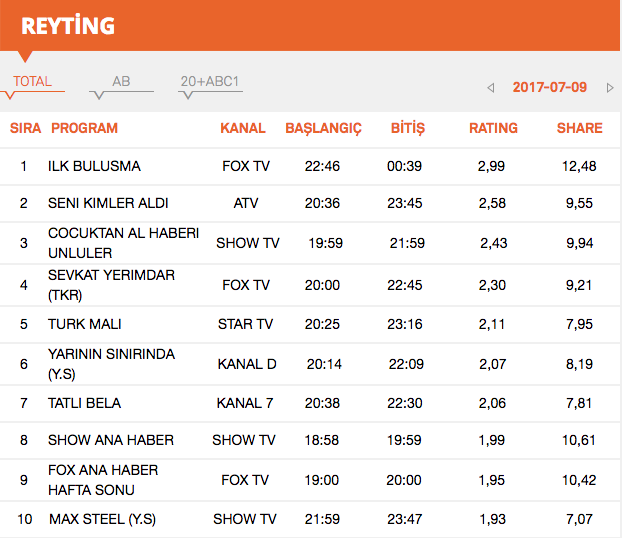Click the next date arrow

tap(610, 88)
